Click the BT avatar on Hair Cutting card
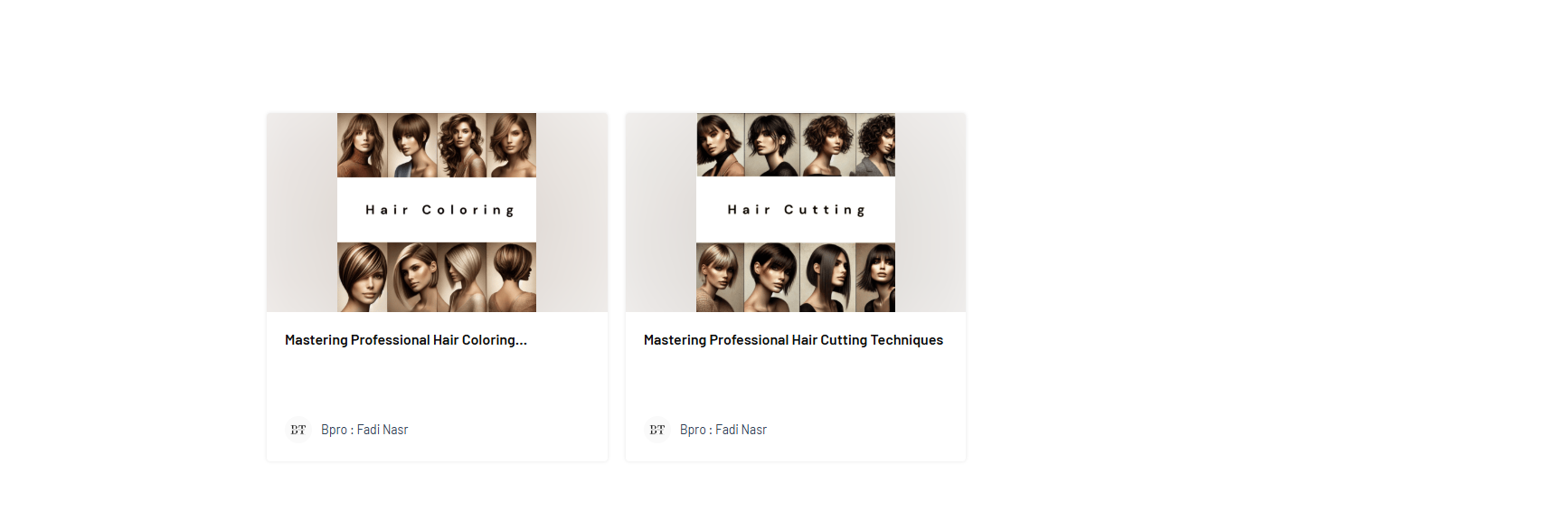The height and width of the screenshot is (512, 1568). click(657, 430)
